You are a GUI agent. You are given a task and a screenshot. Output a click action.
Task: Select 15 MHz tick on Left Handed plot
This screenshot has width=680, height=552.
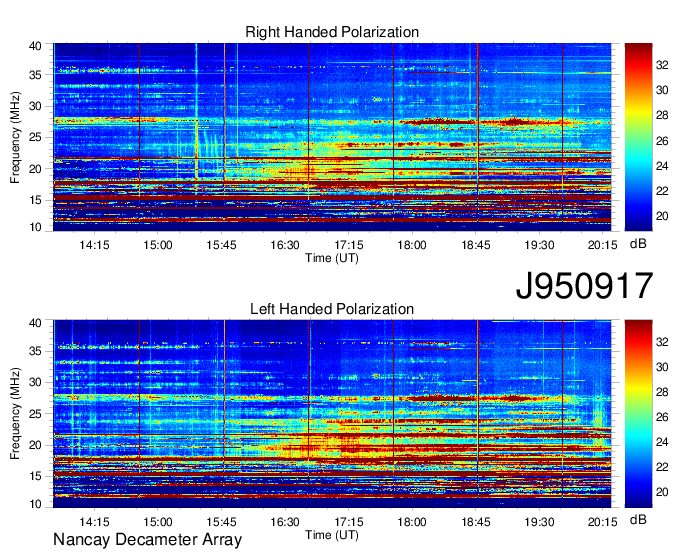point(35,477)
